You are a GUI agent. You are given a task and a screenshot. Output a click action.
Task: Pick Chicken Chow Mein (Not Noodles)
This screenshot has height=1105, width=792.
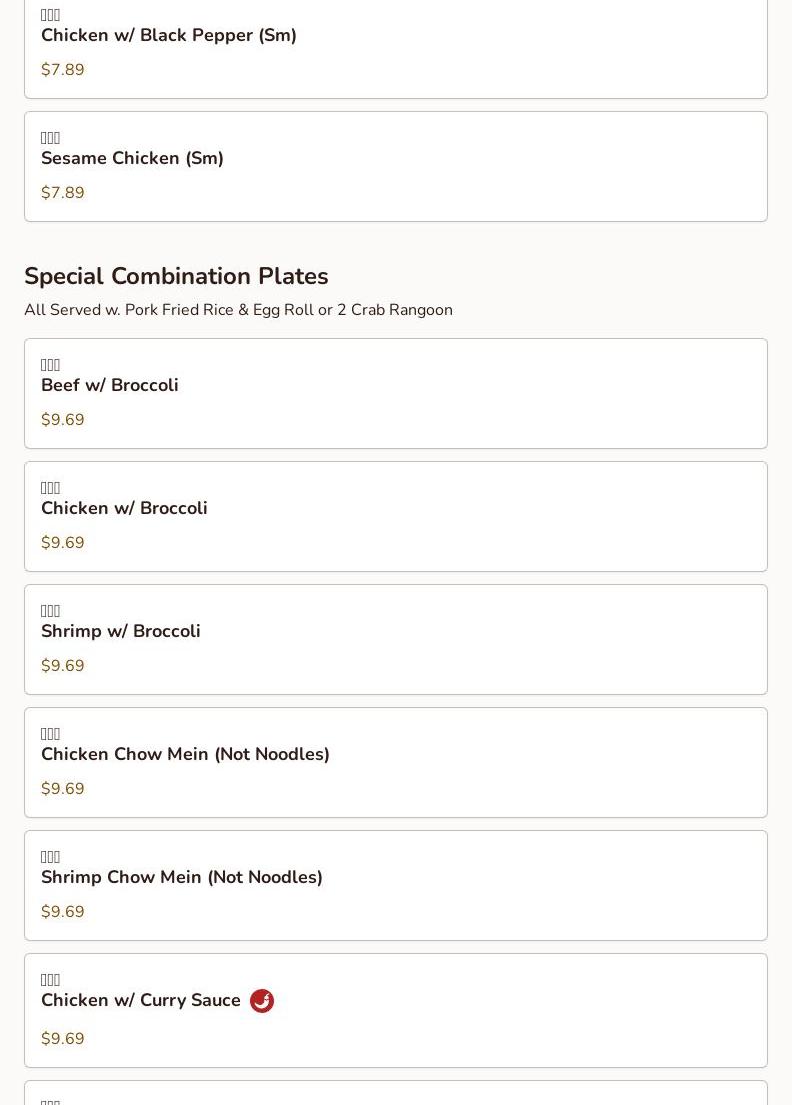tap(185, 755)
